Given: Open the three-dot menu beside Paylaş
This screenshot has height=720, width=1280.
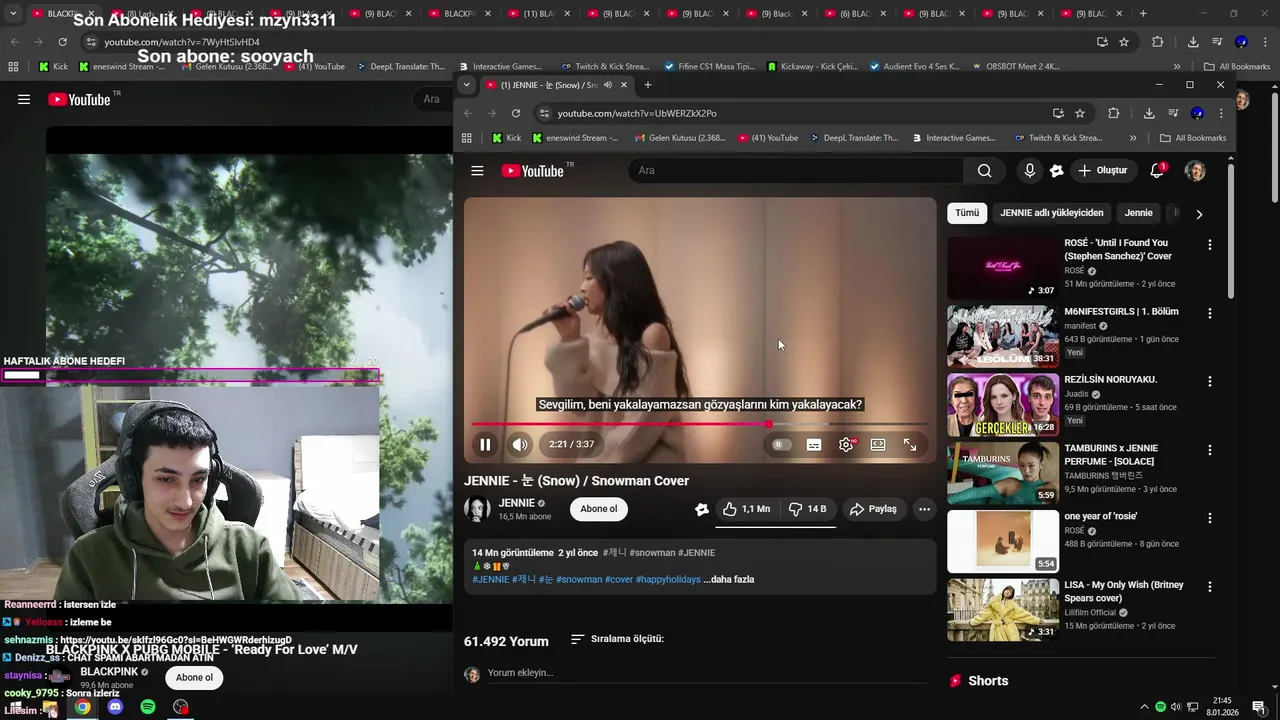Looking at the screenshot, I should tap(924, 509).
